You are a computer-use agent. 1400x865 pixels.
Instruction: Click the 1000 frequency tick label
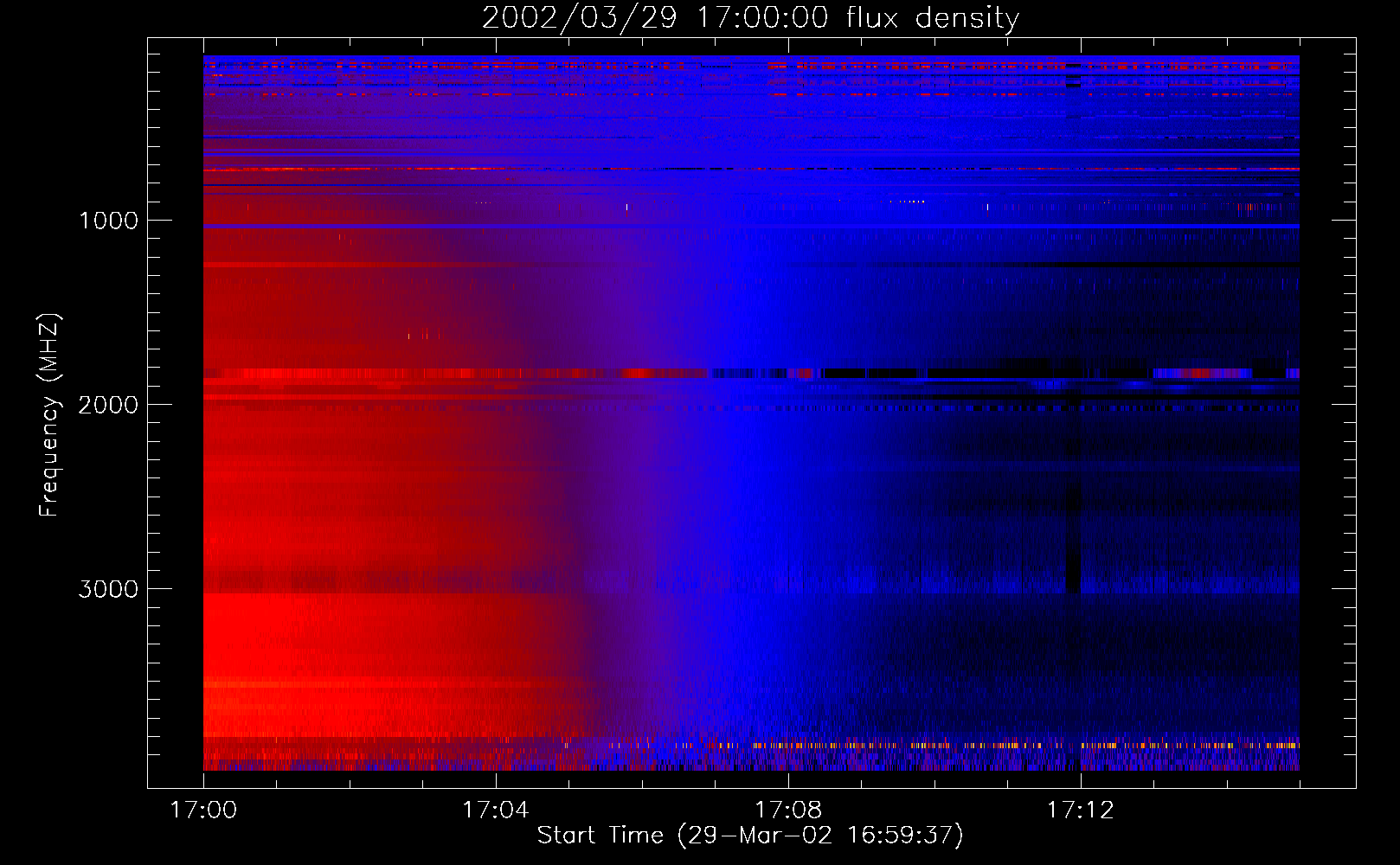click(x=108, y=221)
